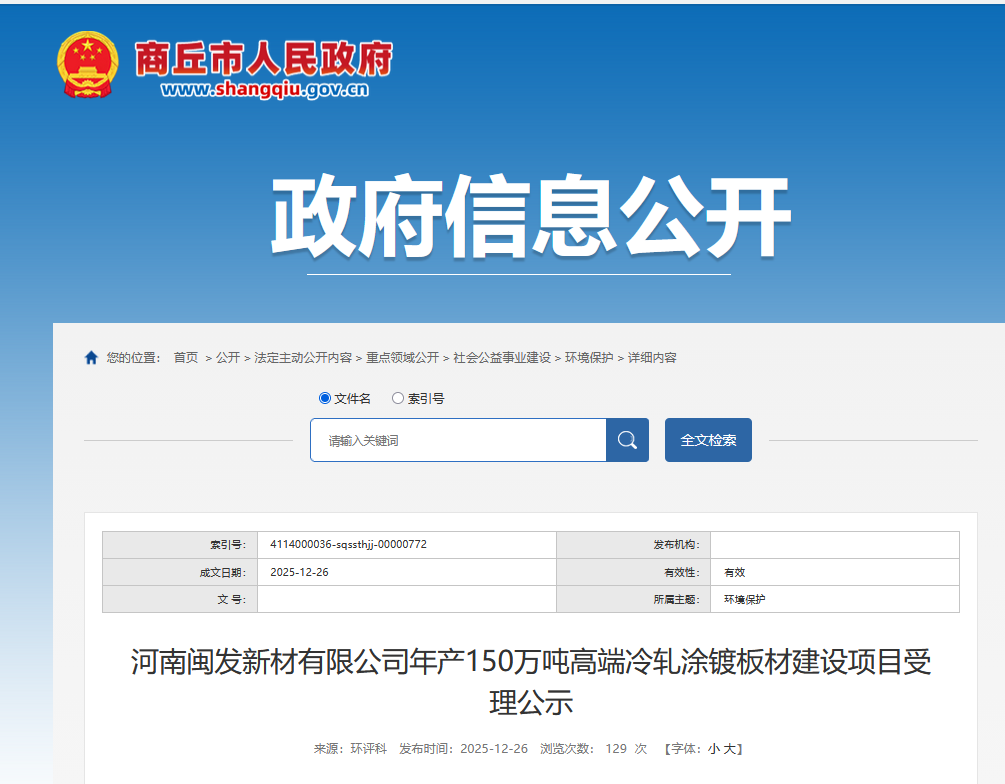Click the magnifier search icon
This screenshot has width=1005, height=784.
click(x=627, y=440)
